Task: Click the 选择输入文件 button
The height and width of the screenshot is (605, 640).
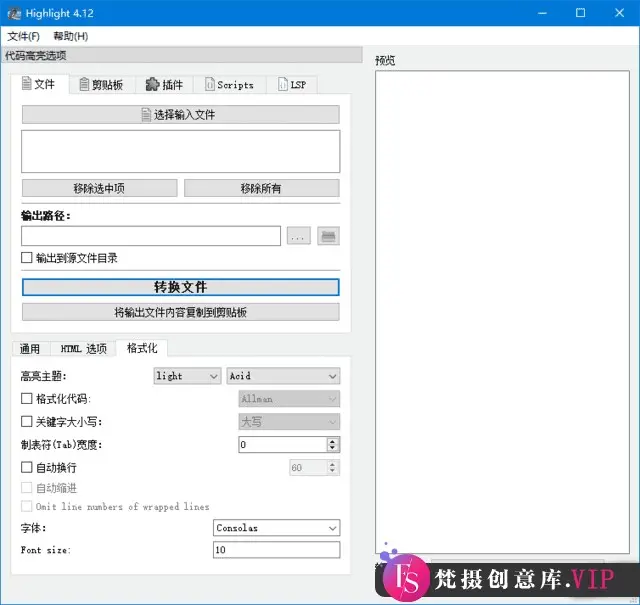Action: 180,115
